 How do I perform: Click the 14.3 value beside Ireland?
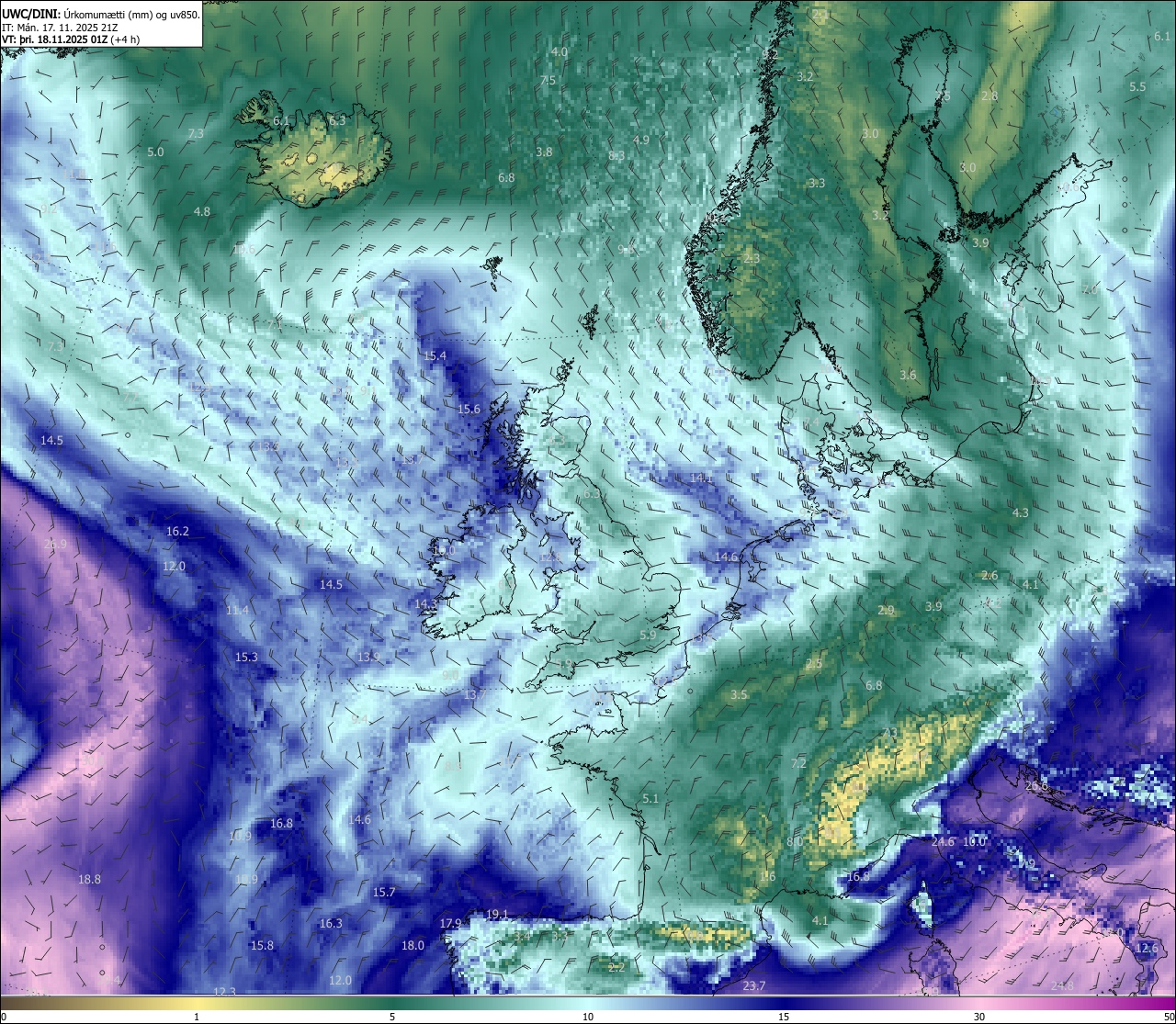(x=426, y=603)
